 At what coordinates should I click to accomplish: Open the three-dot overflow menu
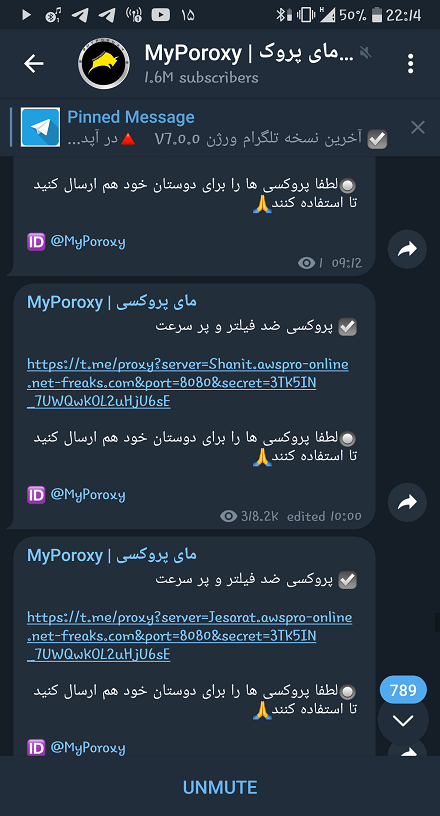pos(410,63)
